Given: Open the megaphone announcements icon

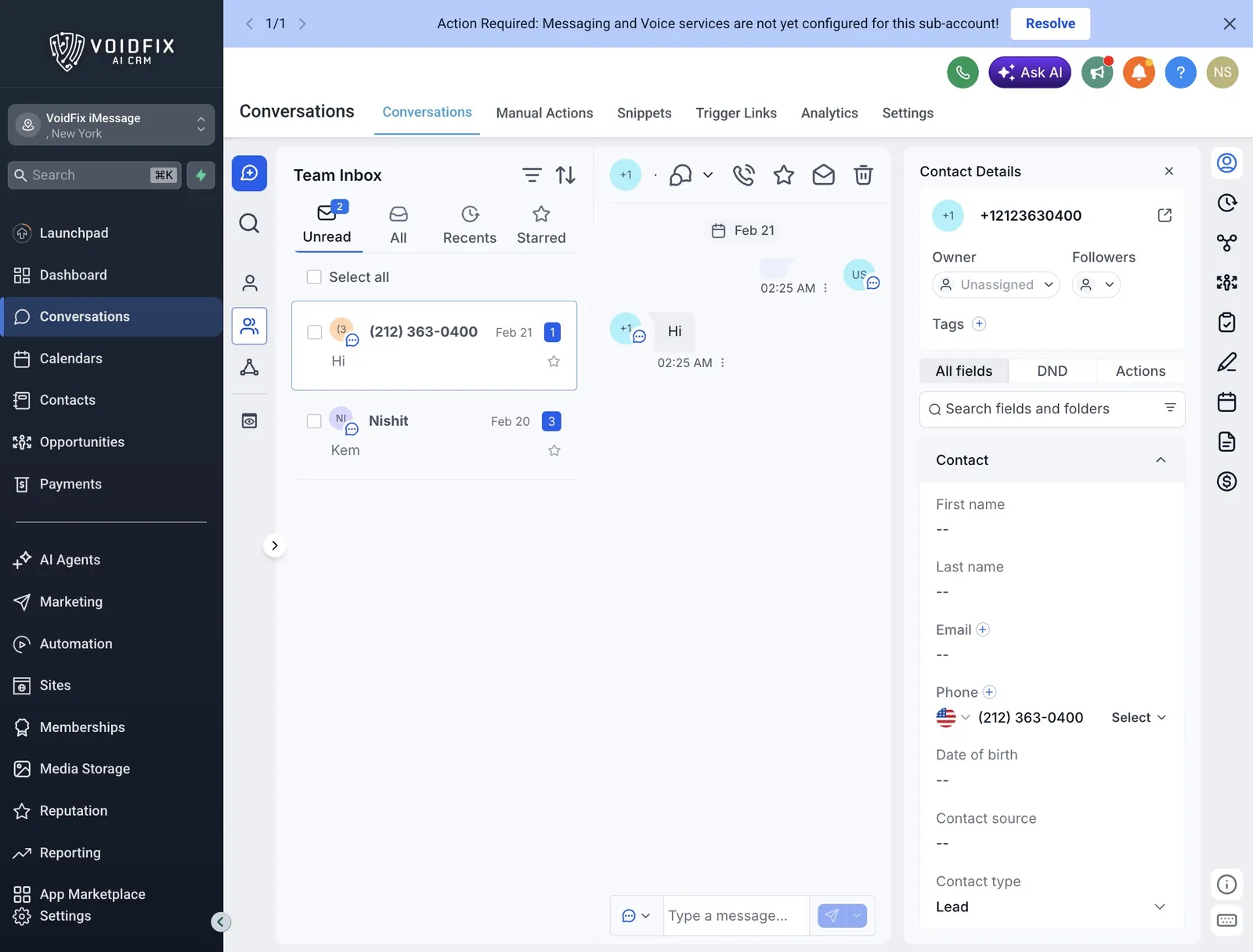Looking at the screenshot, I should point(1097,73).
